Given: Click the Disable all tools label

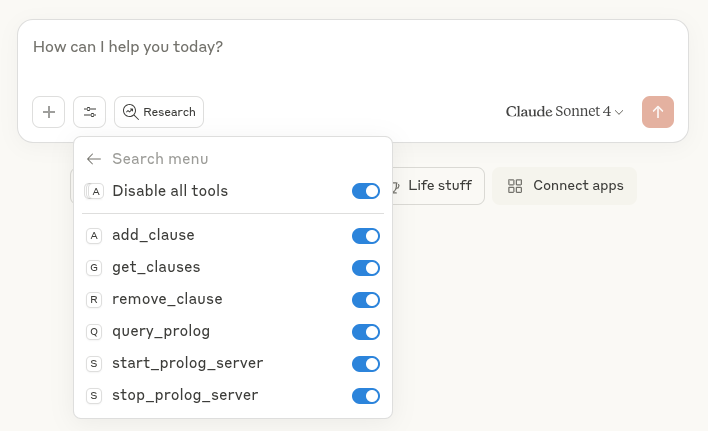Looking at the screenshot, I should 170,191.
